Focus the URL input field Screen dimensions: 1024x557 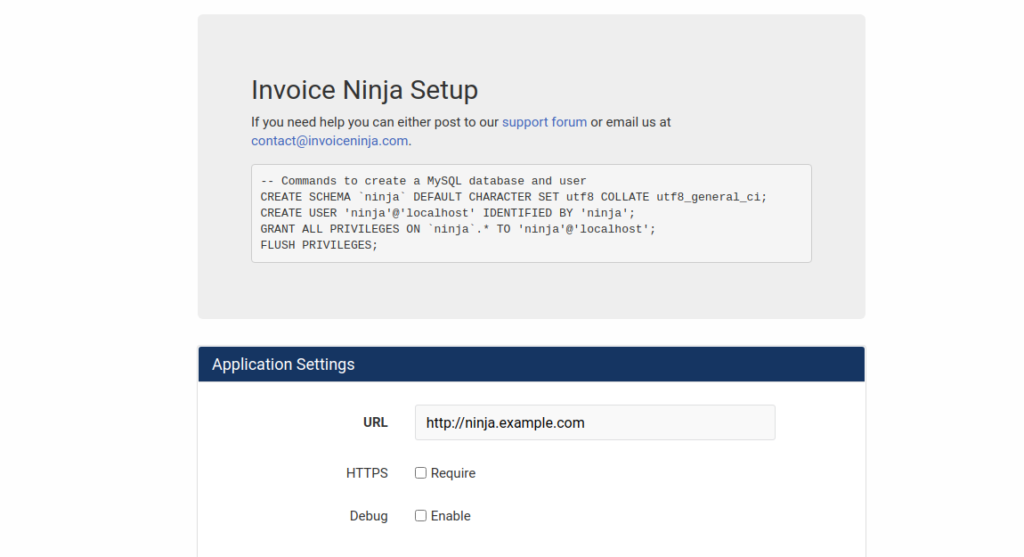click(x=595, y=422)
